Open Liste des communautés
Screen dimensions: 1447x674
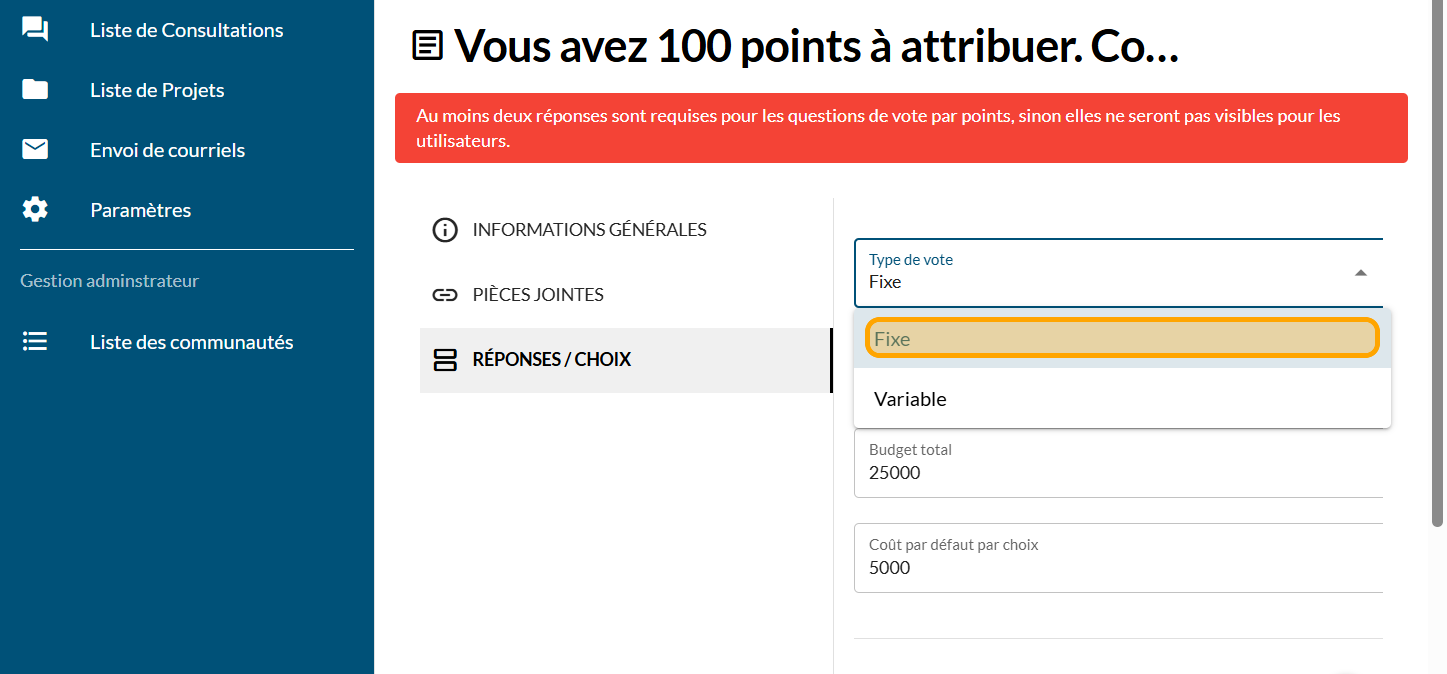click(x=191, y=342)
